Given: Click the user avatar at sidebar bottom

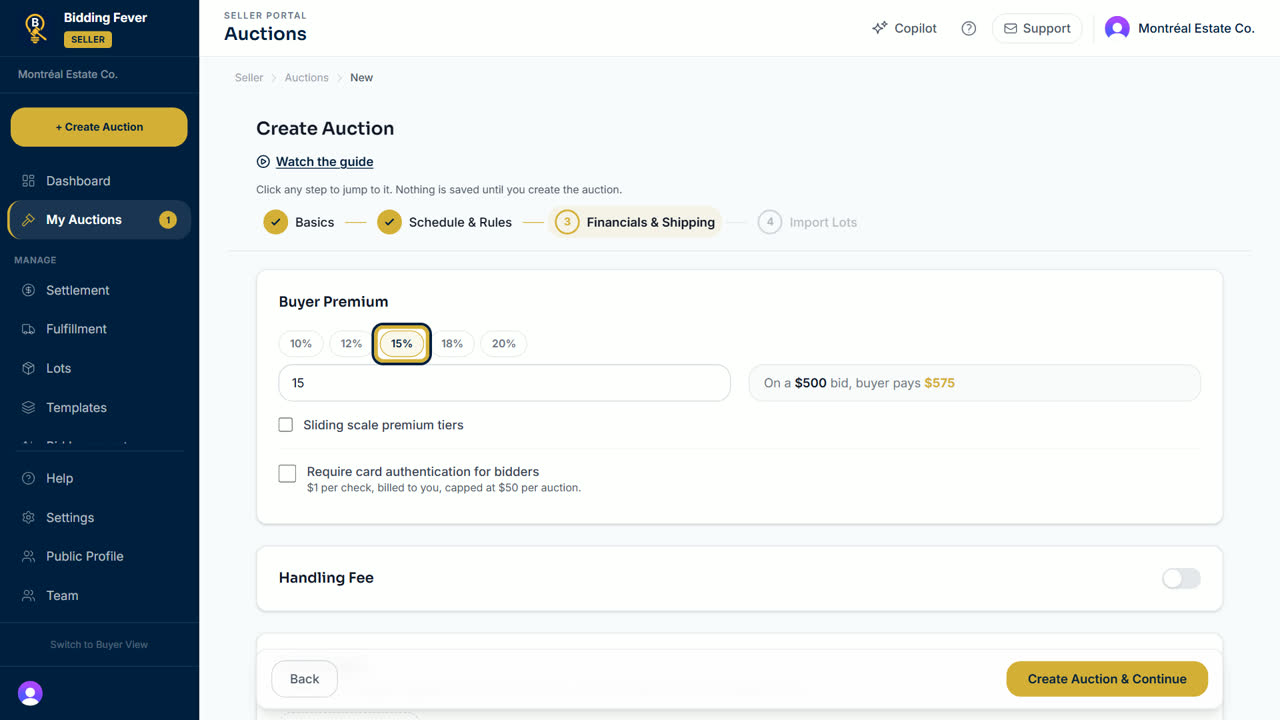Looking at the screenshot, I should 30,693.
